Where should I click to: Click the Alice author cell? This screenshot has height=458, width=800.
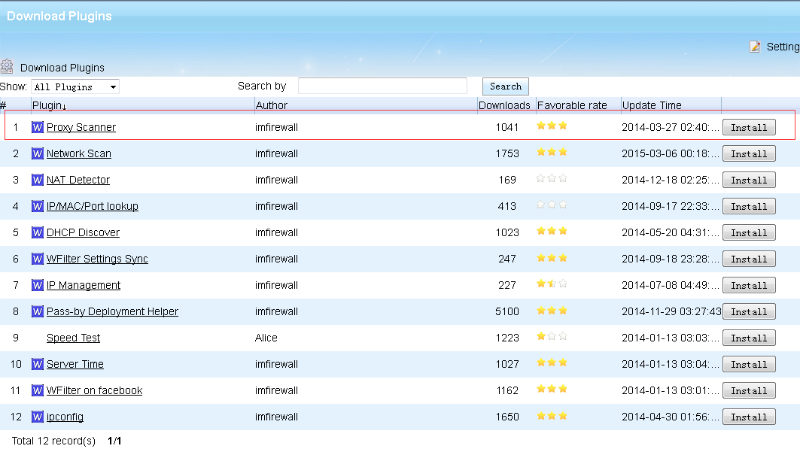266,338
